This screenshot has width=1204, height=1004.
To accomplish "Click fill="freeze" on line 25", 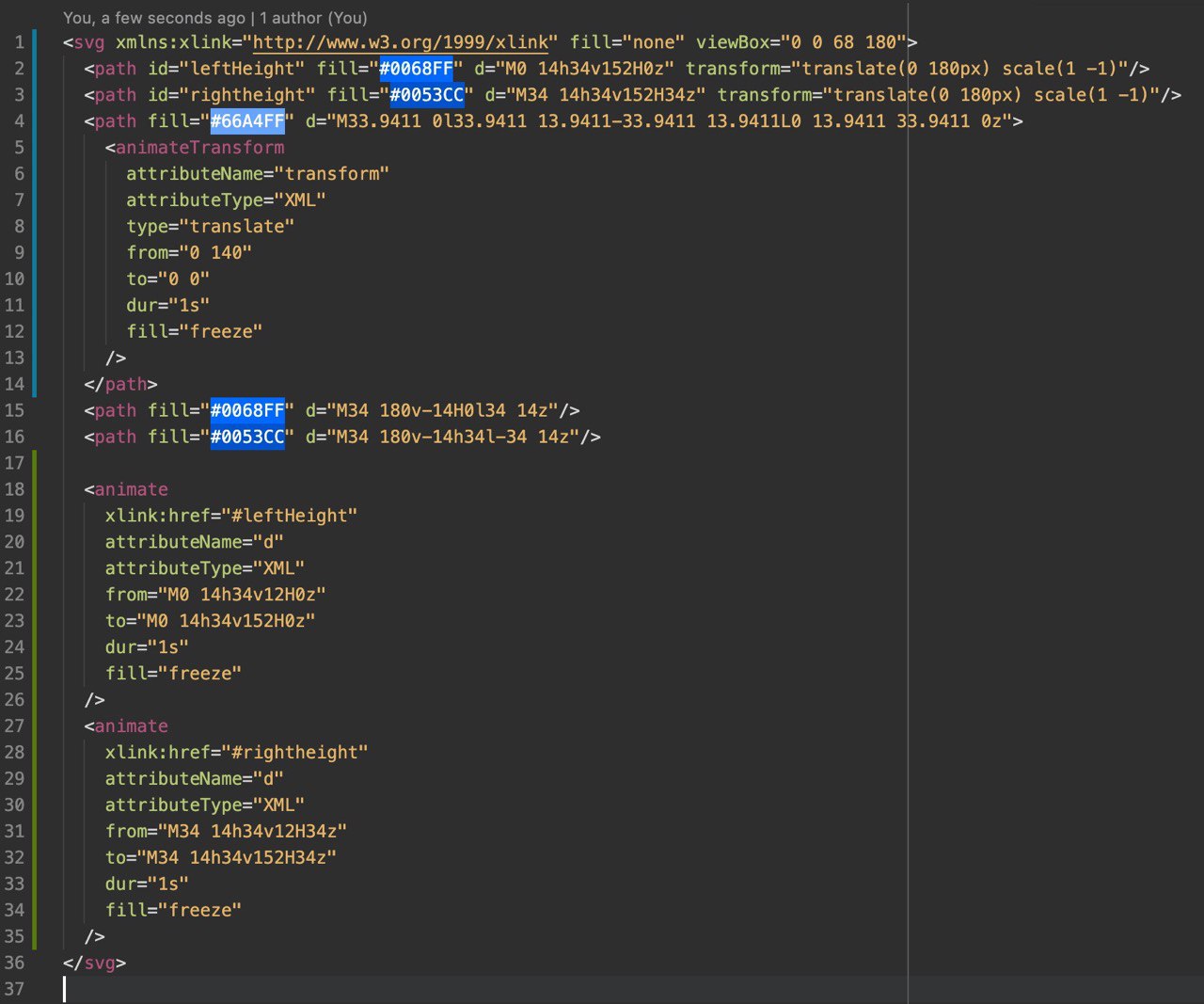I will click(x=173, y=674).
